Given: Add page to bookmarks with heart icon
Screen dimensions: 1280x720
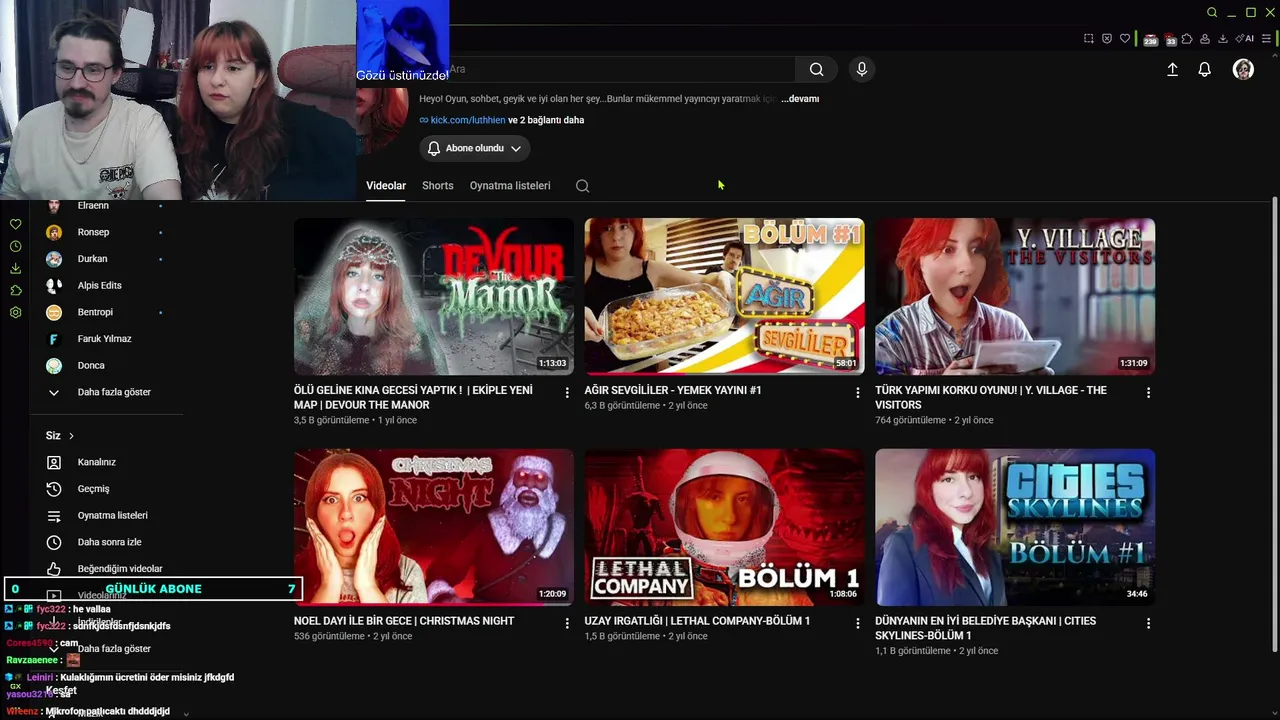Looking at the screenshot, I should coord(1125,39).
